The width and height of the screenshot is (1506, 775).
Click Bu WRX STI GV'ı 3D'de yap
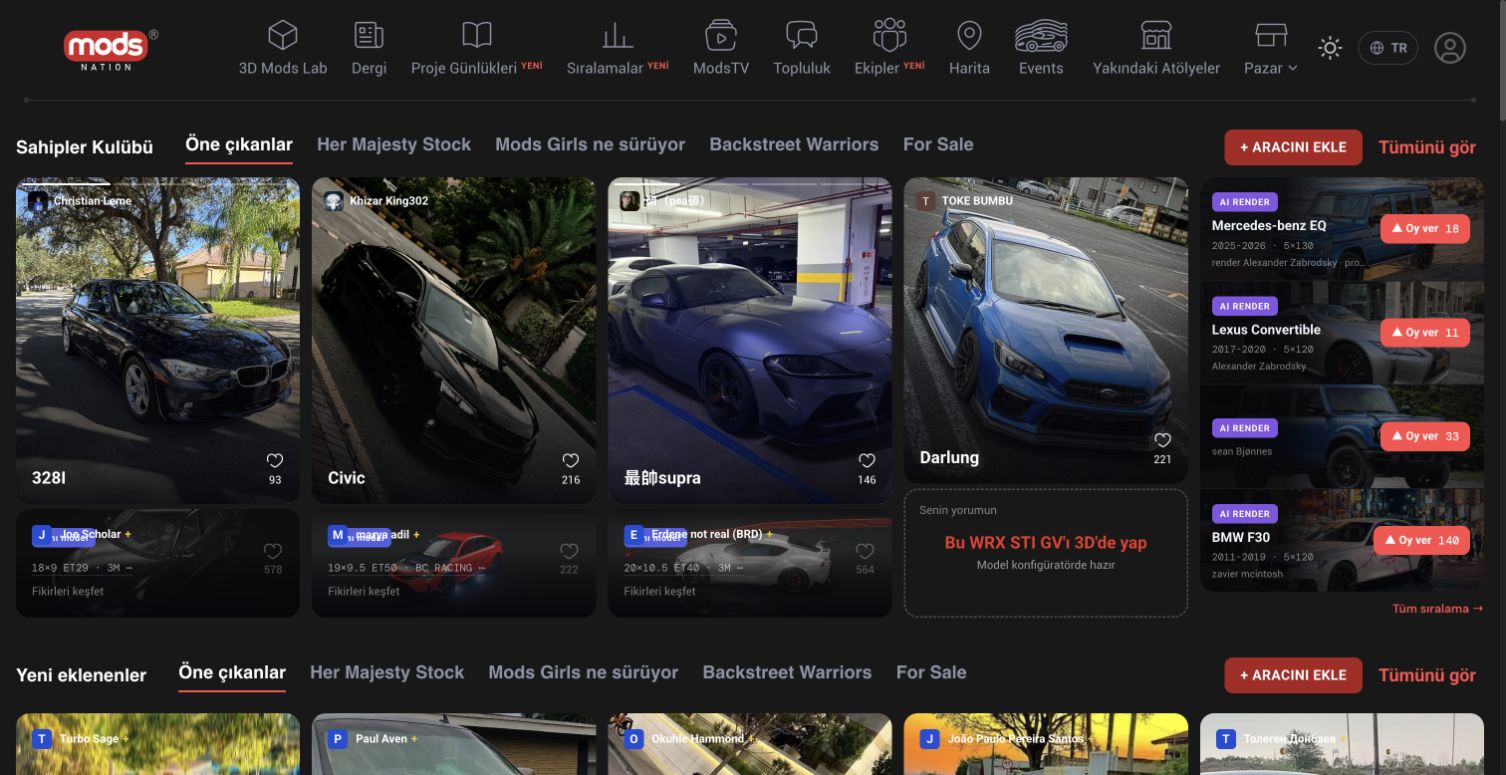point(1046,543)
